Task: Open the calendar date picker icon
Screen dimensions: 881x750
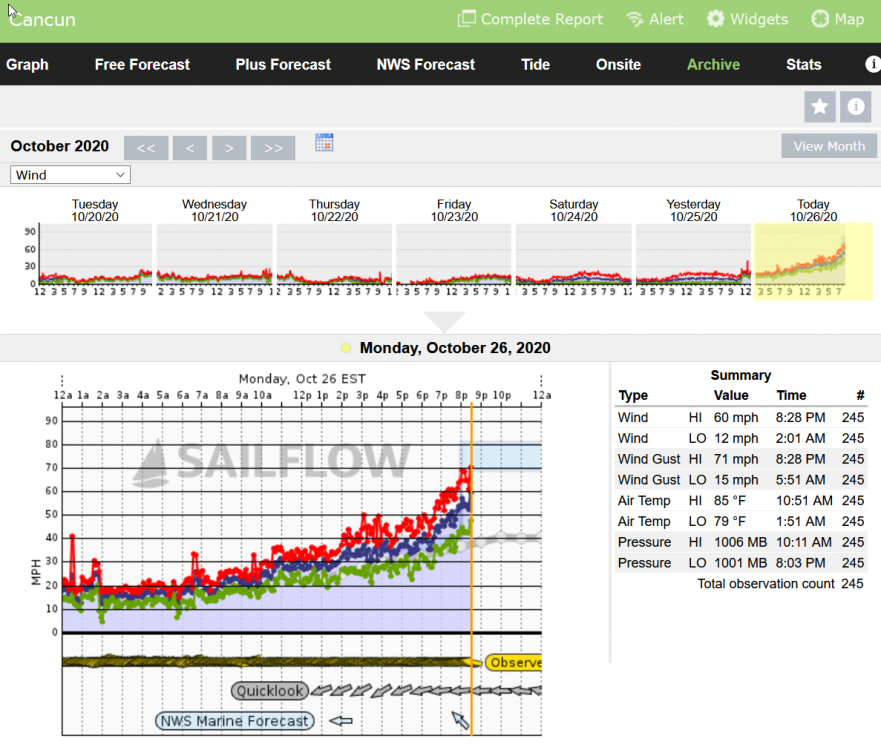Action: (x=324, y=142)
